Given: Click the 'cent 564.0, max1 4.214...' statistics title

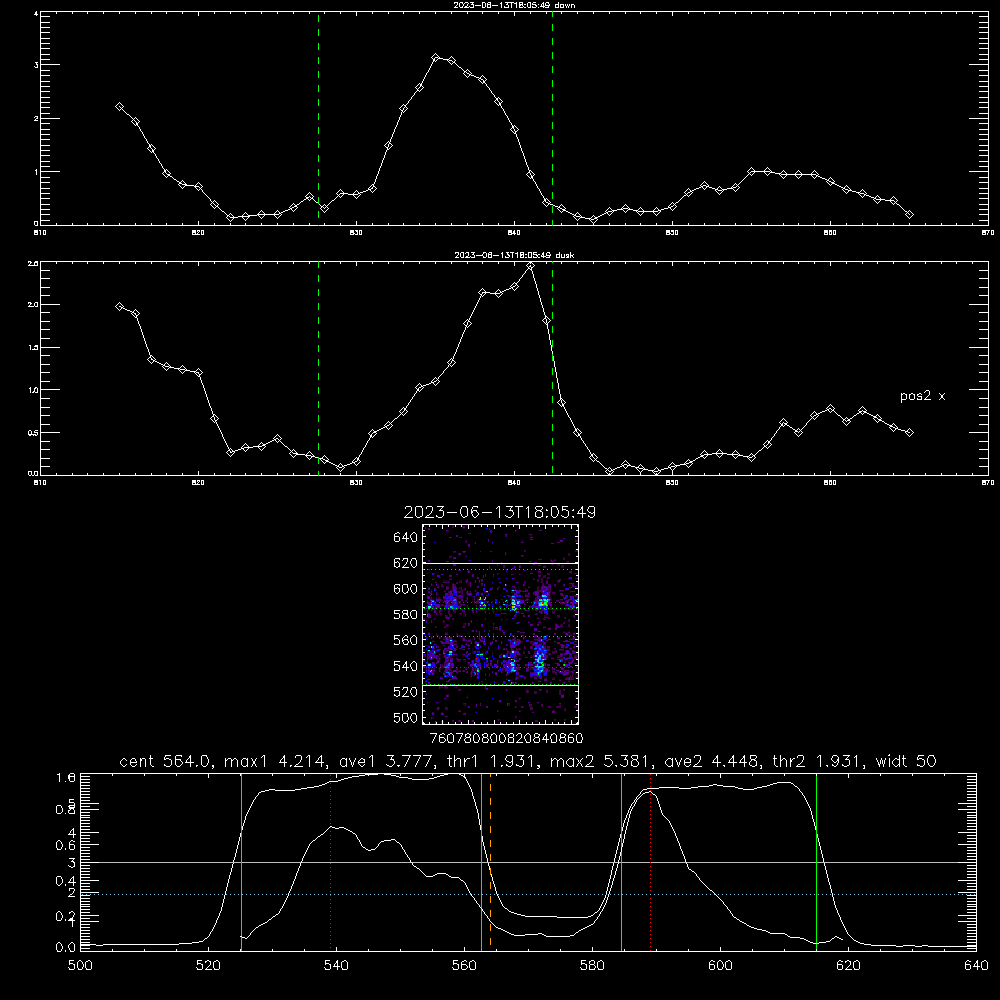Looking at the screenshot, I should click(x=527, y=761).
